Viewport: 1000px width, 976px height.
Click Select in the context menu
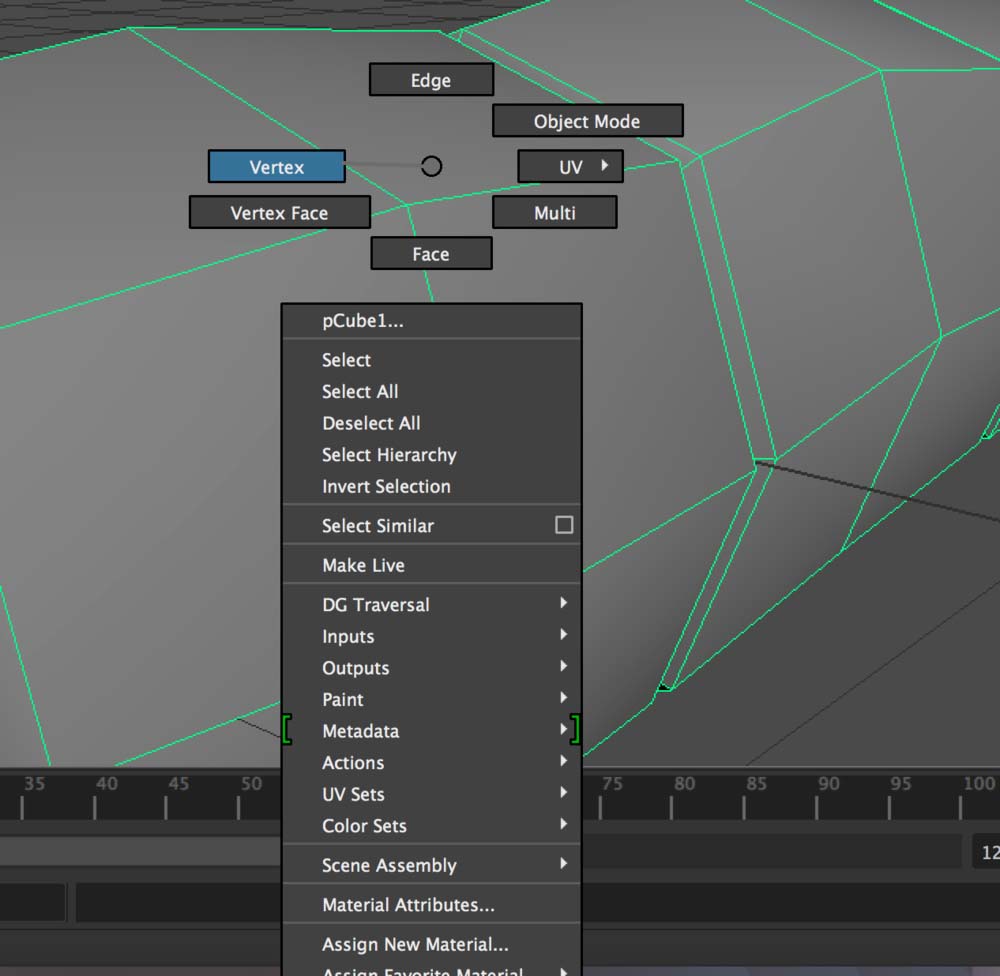[x=432, y=360]
